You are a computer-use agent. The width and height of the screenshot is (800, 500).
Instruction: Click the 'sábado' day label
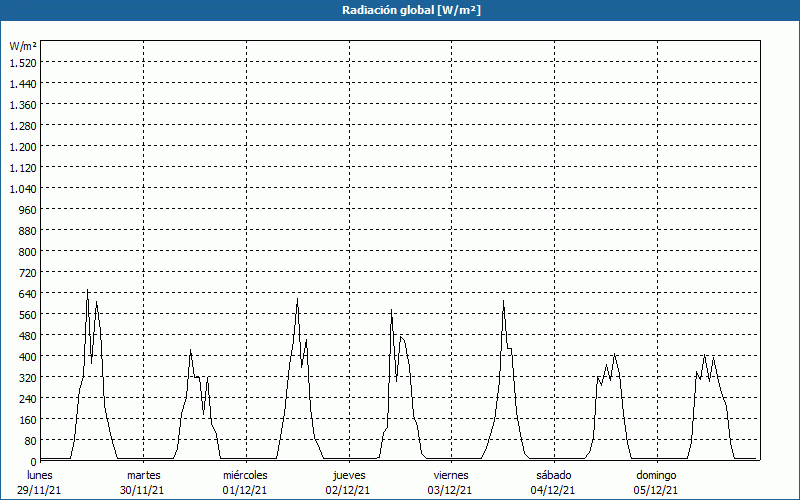pyautogui.click(x=554, y=475)
